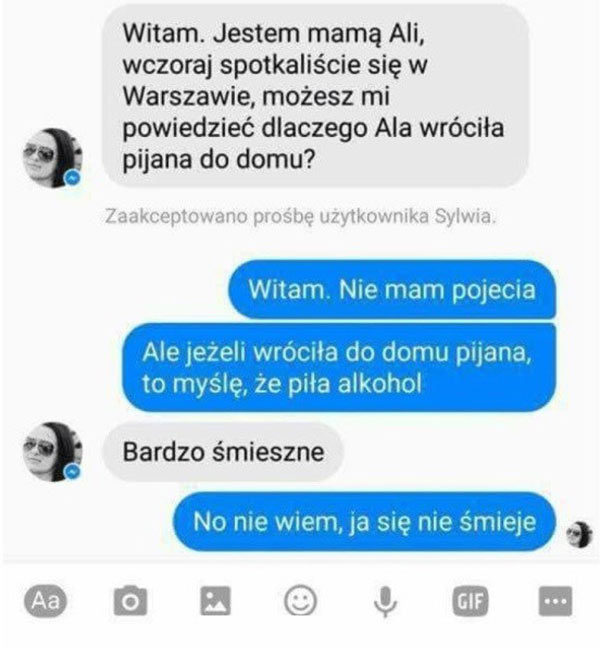The image size is (600, 647).
Task: Select the 'Jestem mamą Ali' message bubble
Action: 316,96
